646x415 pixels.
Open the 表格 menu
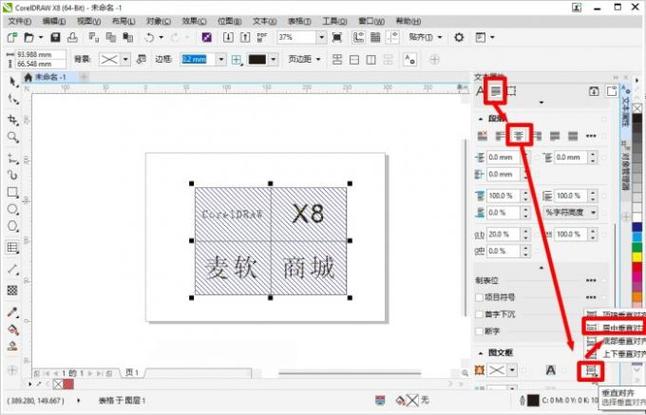(x=299, y=21)
